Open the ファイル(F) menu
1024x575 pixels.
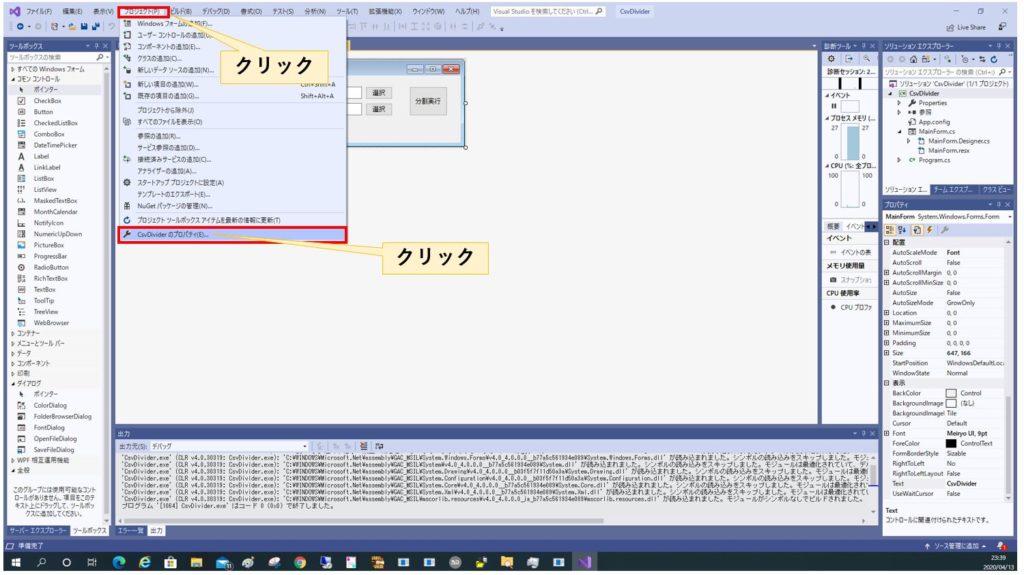tap(39, 11)
